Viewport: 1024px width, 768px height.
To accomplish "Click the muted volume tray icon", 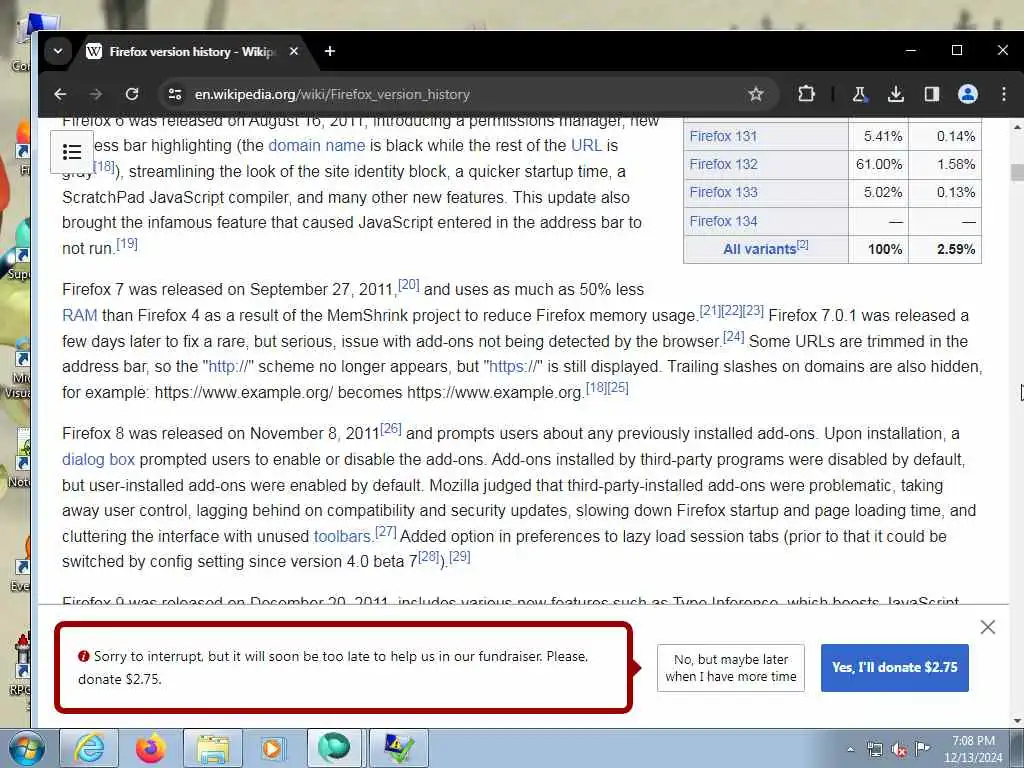I will [x=899, y=750].
